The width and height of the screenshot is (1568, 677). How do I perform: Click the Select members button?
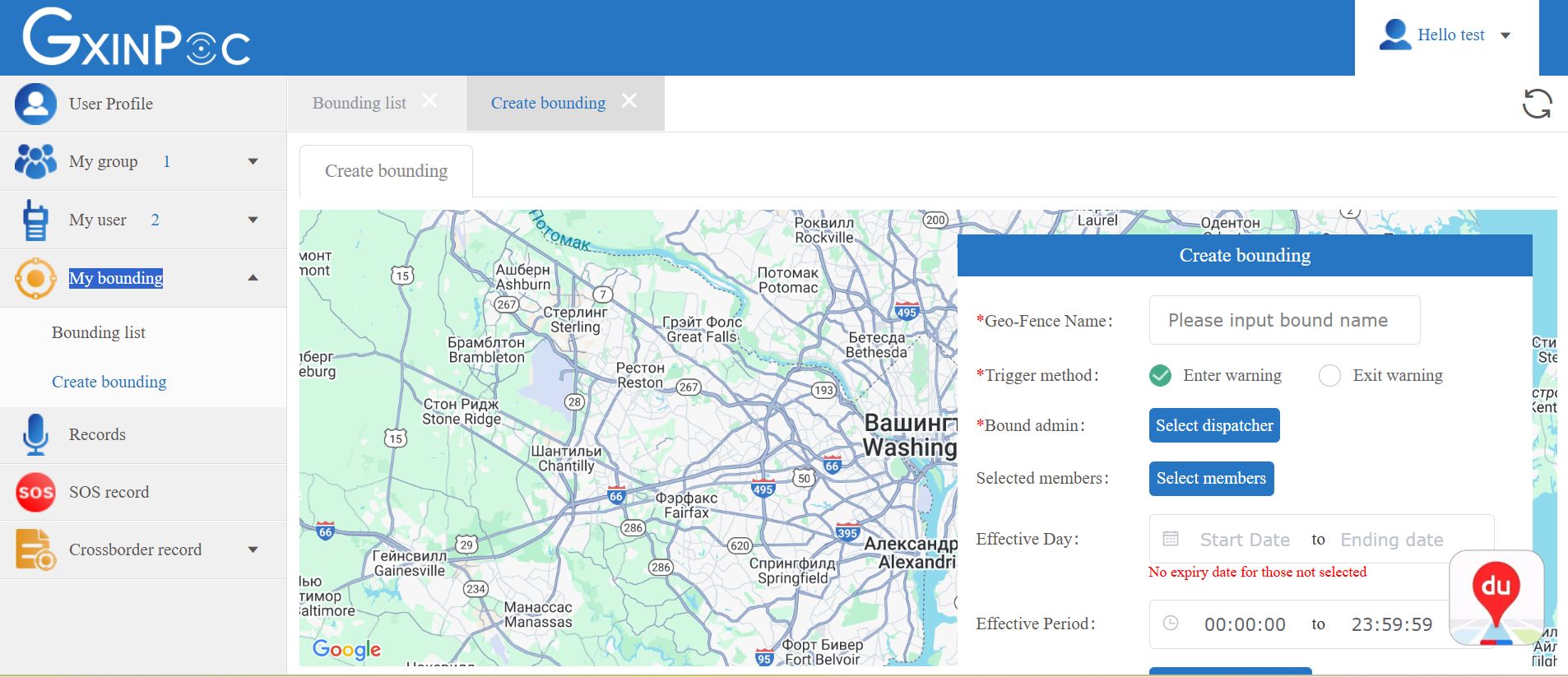click(x=1211, y=479)
